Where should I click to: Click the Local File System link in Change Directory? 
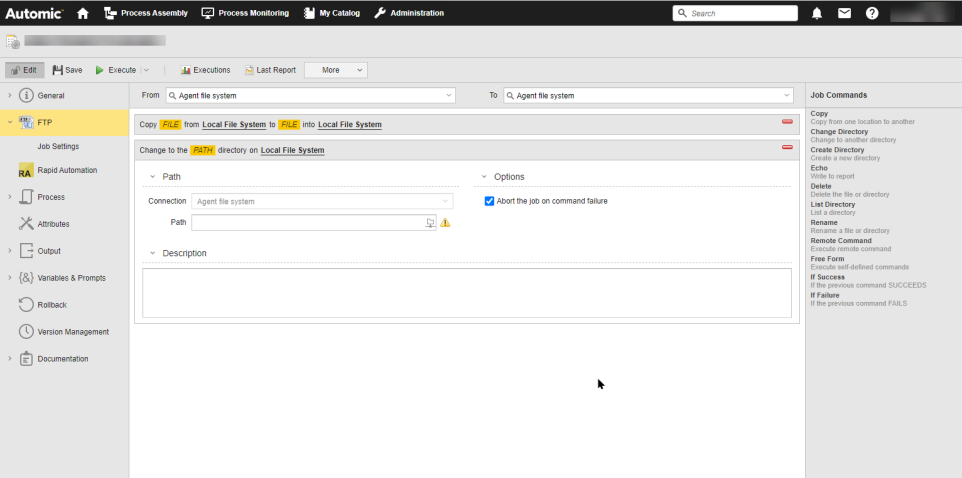(x=293, y=150)
